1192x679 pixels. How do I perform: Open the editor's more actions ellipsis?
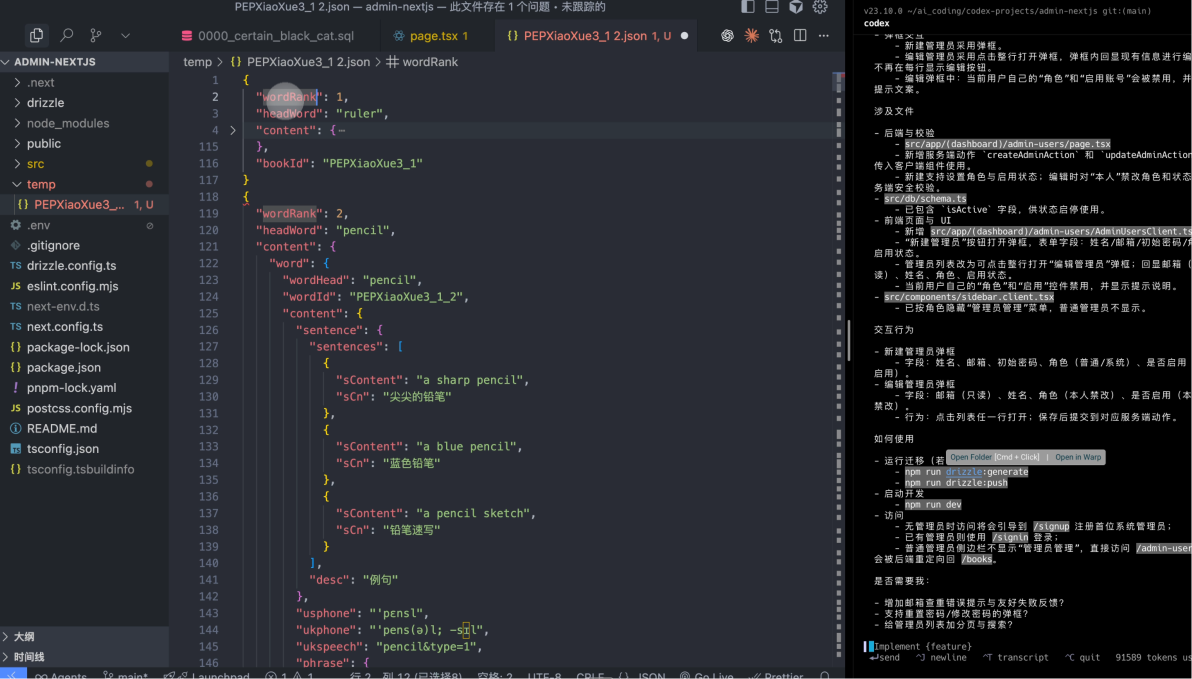pos(825,35)
